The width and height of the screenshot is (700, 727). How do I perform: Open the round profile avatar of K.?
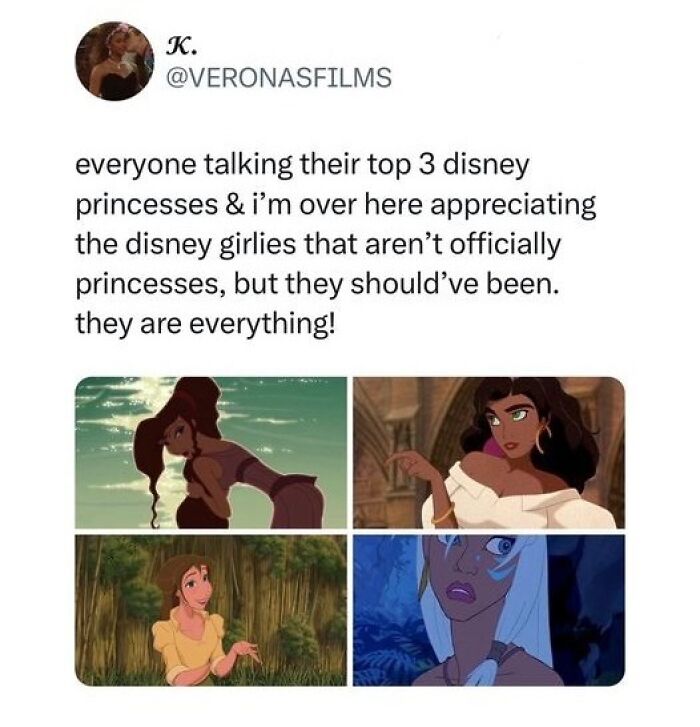(115, 61)
